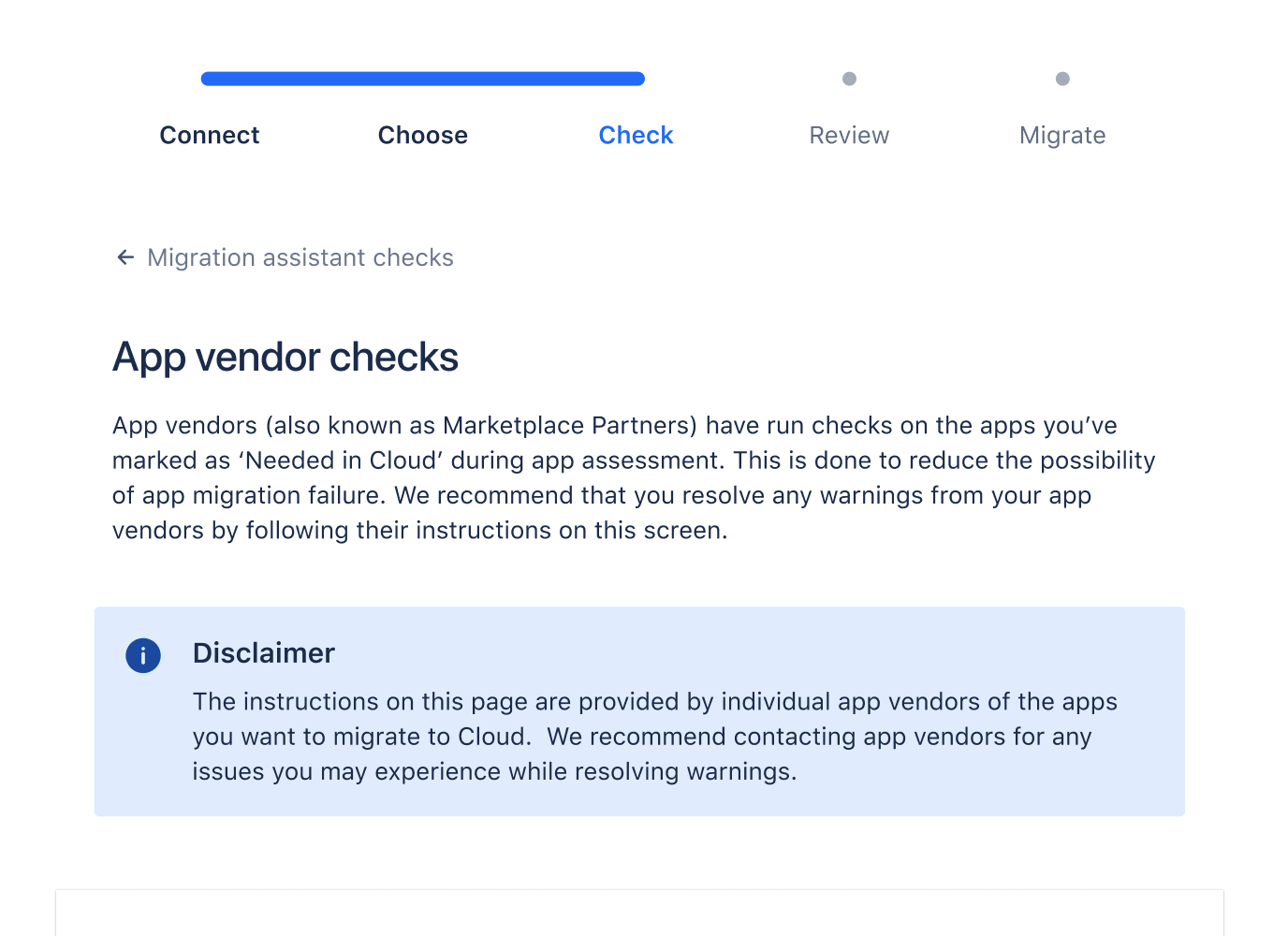The width and height of the screenshot is (1288, 936).
Task: Switch to the Choose step
Action: coord(422,135)
